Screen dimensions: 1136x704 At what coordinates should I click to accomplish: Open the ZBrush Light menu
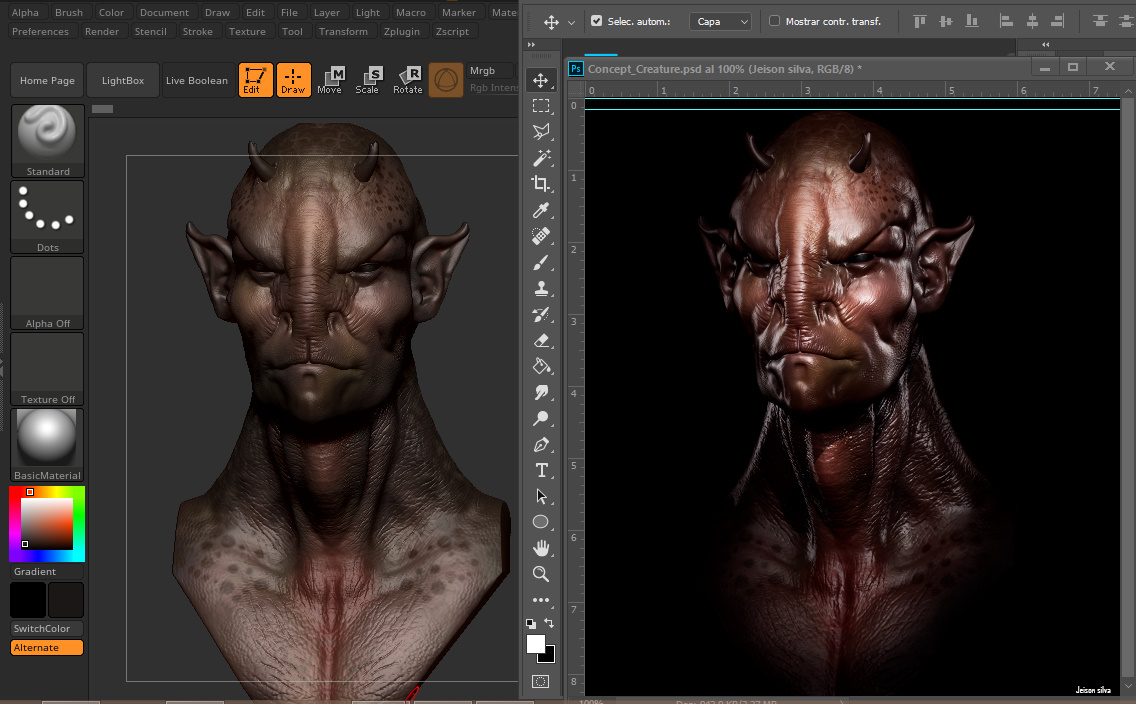click(x=367, y=12)
